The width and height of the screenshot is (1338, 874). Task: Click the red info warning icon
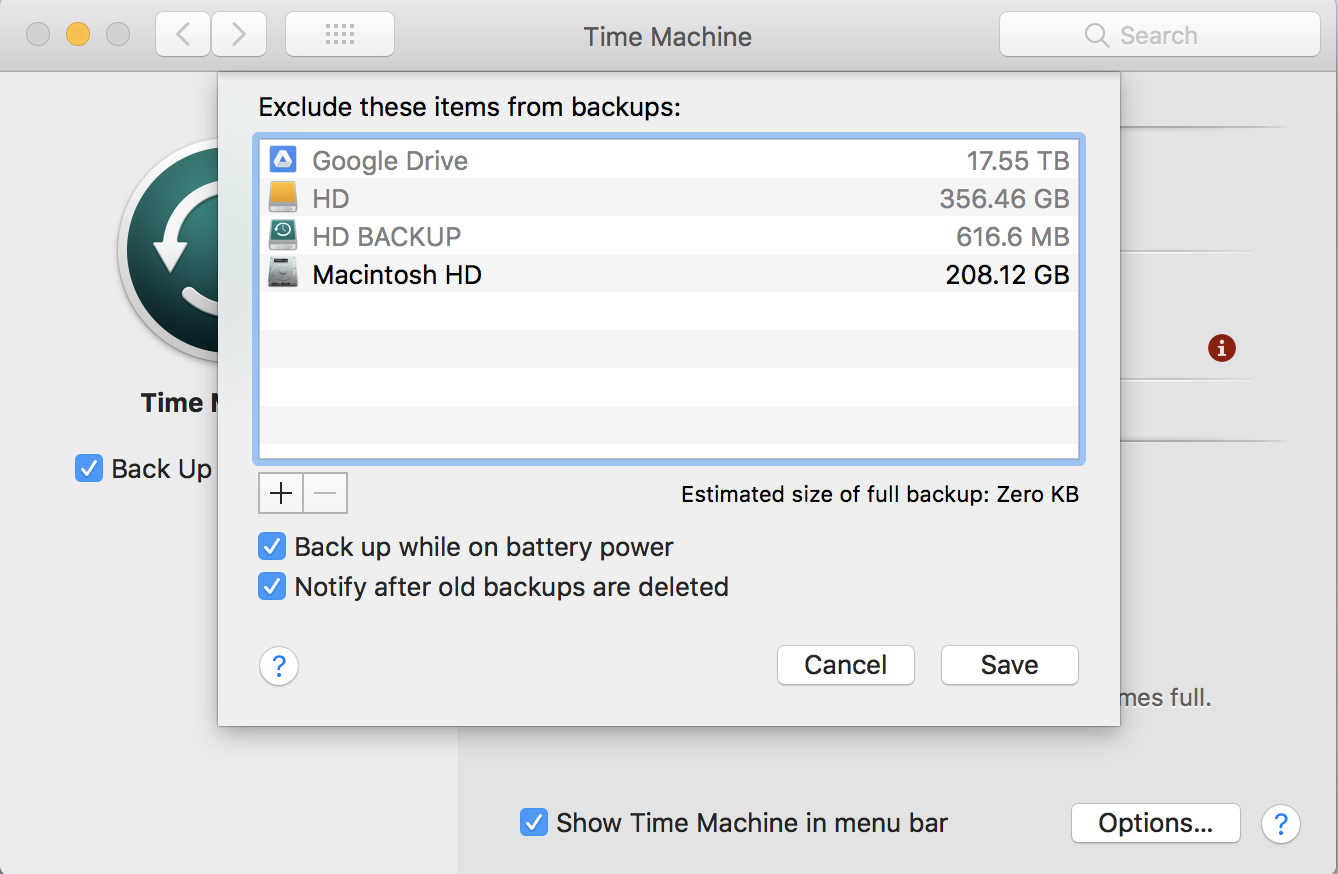(x=1221, y=348)
